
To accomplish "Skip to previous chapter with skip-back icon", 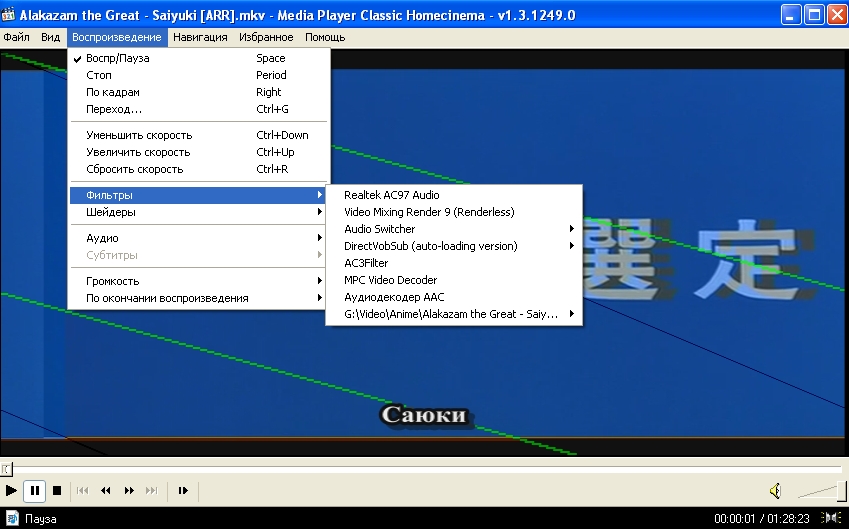I will tap(82, 490).
